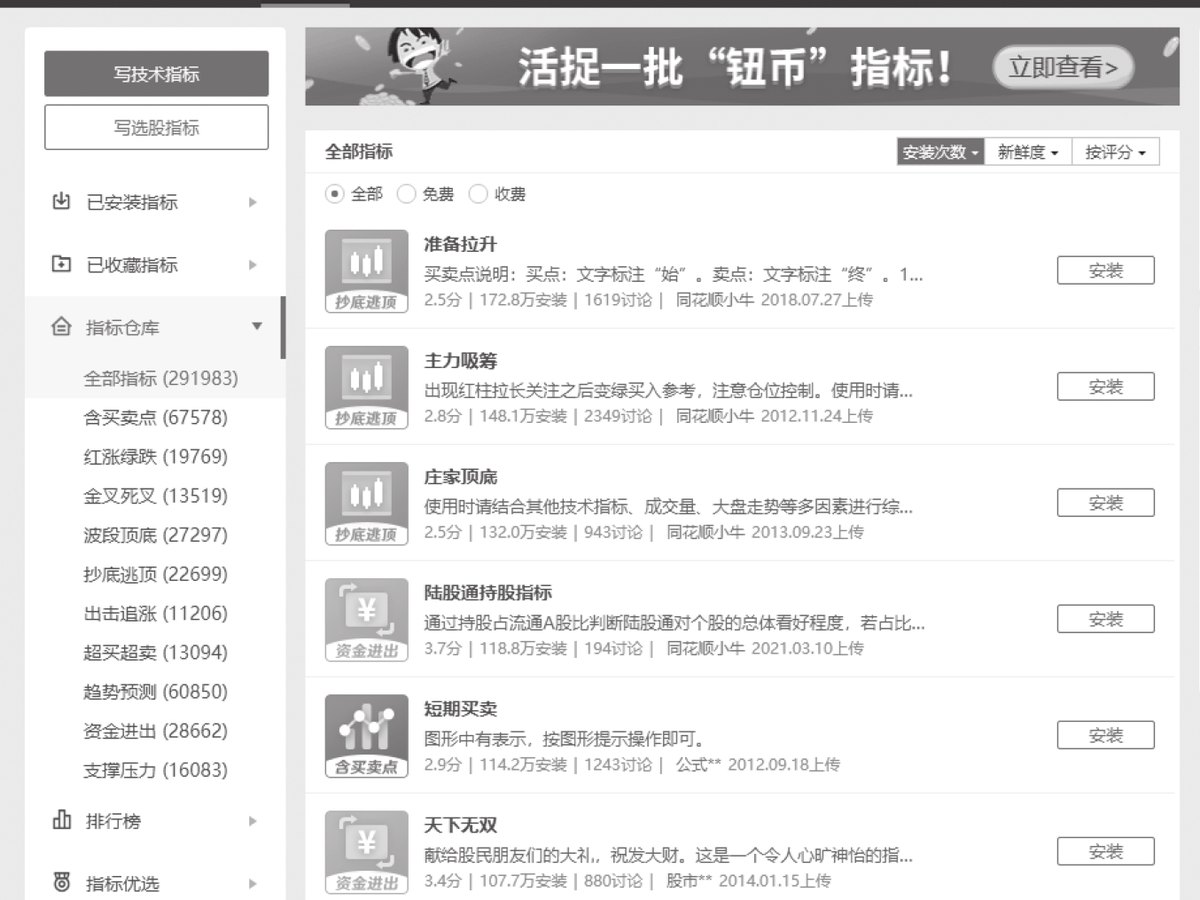Click 943讨论 under 庄家顶底
The height and width of the screenshot is (900, 1200).
[x=614, y=531]
